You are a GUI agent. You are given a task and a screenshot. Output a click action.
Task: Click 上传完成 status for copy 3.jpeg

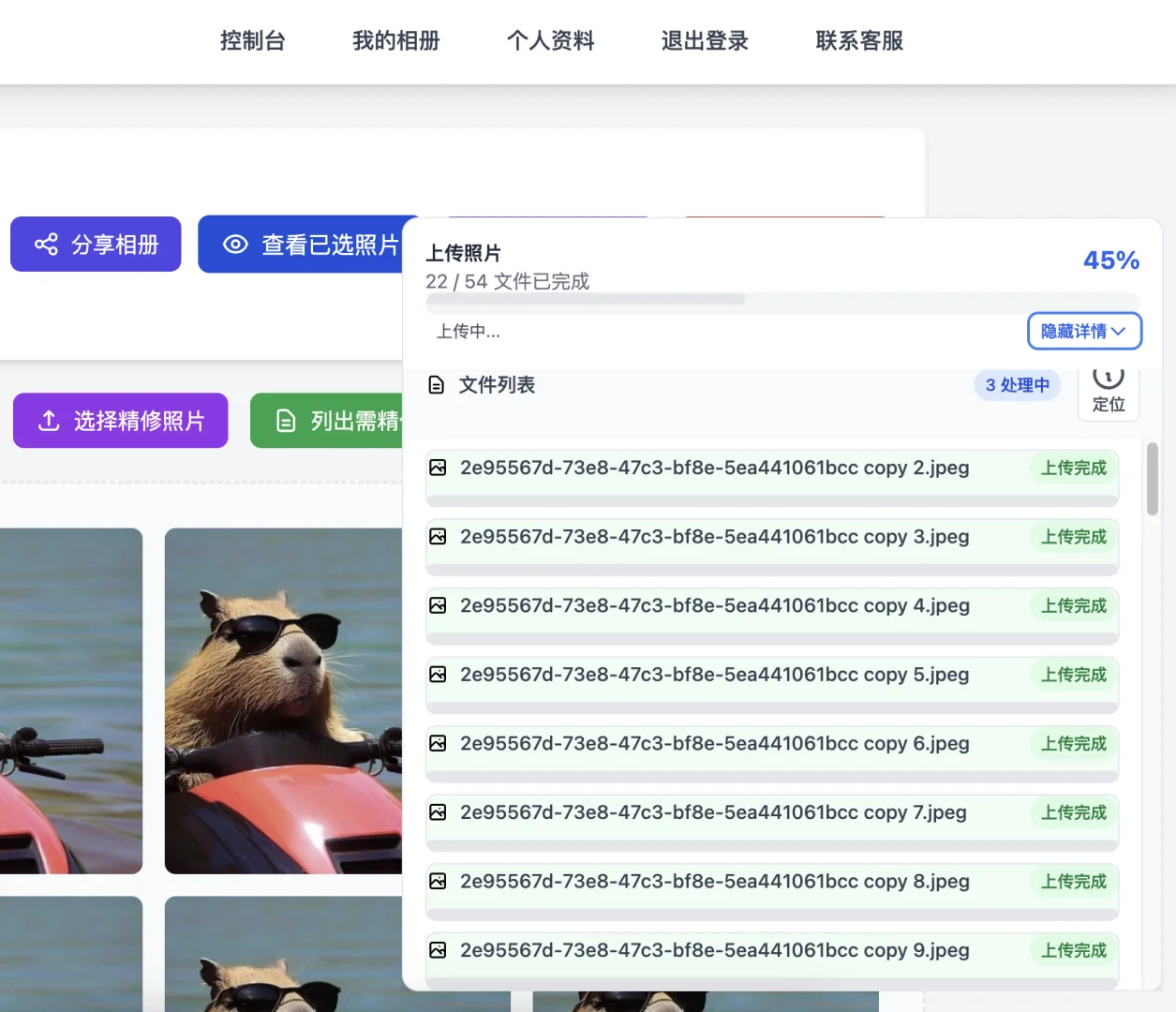(x=1074, y=537)
